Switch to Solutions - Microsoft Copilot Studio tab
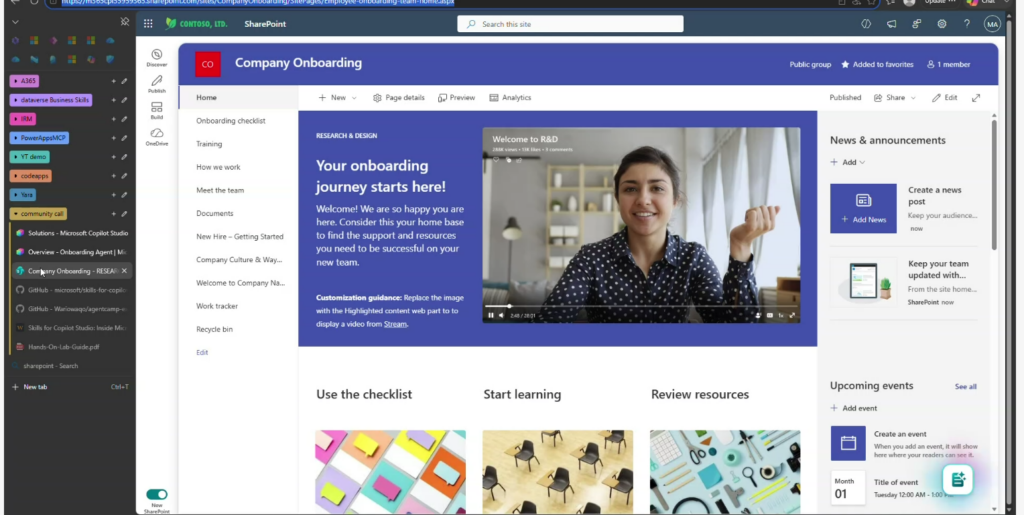 [72, 233]
